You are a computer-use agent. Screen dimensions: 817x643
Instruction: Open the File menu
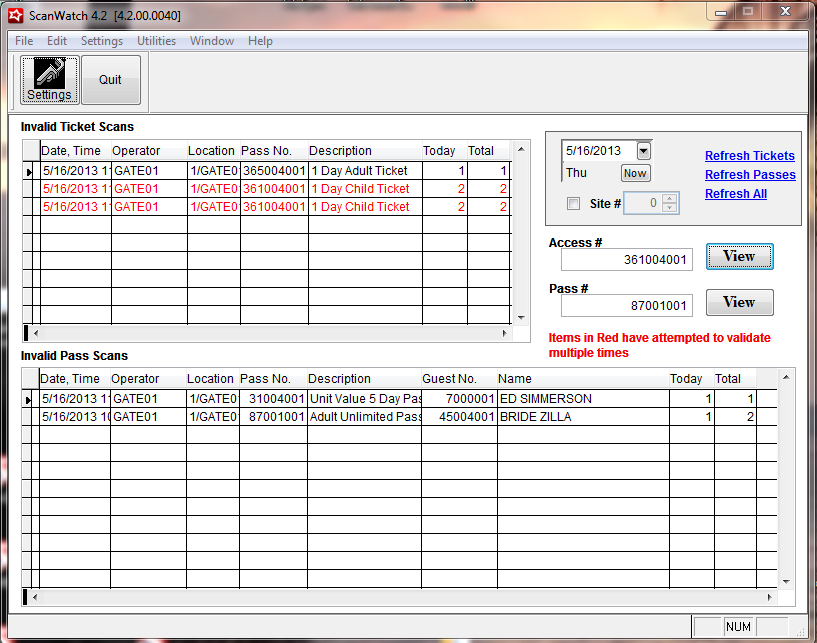pyautogui.click(x=24, y=41)
